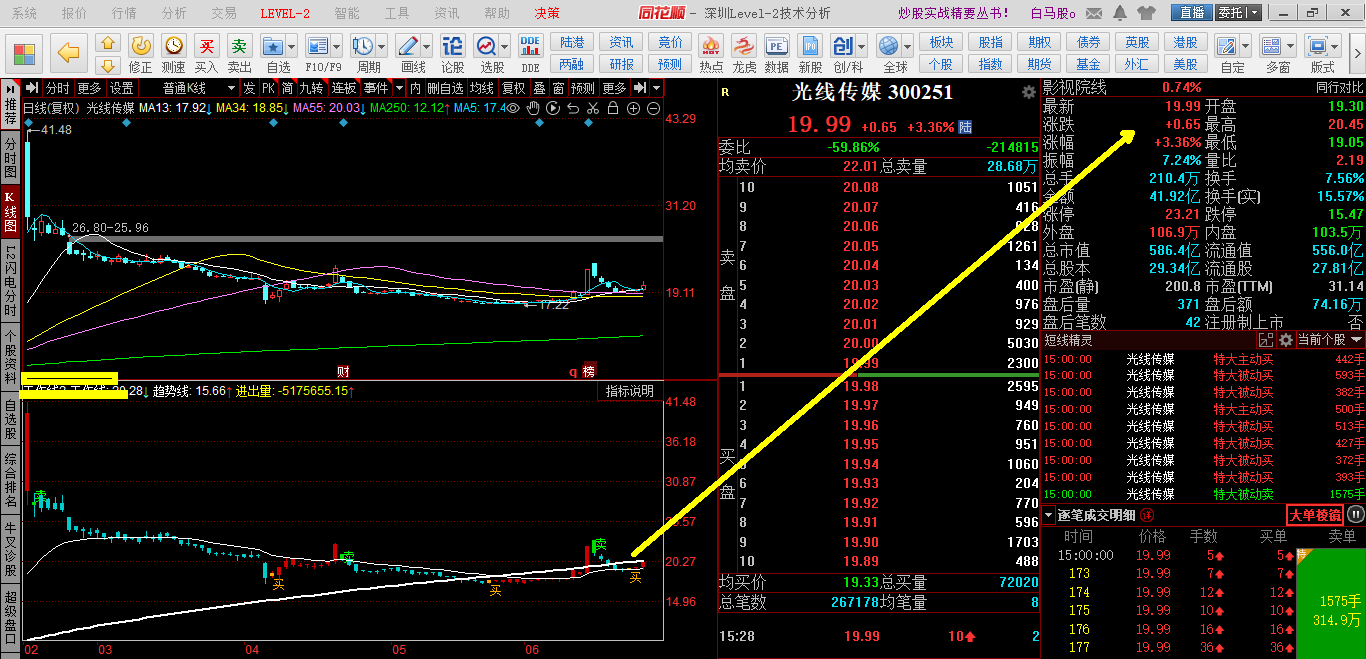This screenshot has width=1366, height=659.
Task: Open the DDE data icon
Action: [530, 46]
